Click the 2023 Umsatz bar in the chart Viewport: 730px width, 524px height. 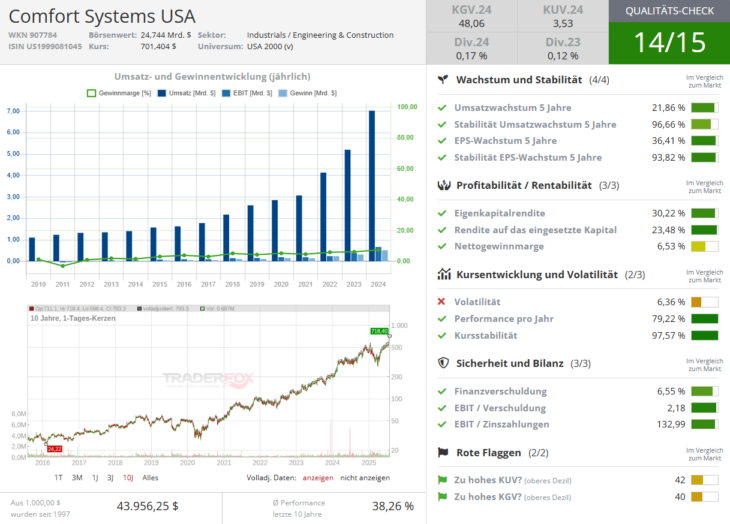coord(348,205)
